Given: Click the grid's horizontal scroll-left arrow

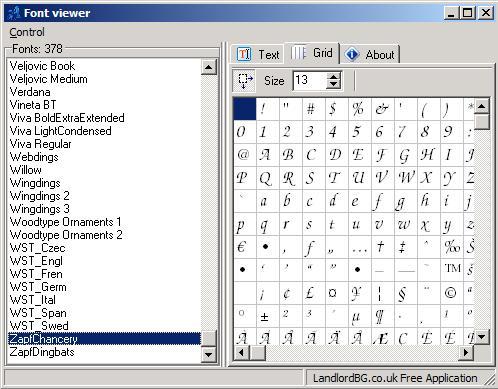Looking at the screenshot, I should (x=242, y=352).
